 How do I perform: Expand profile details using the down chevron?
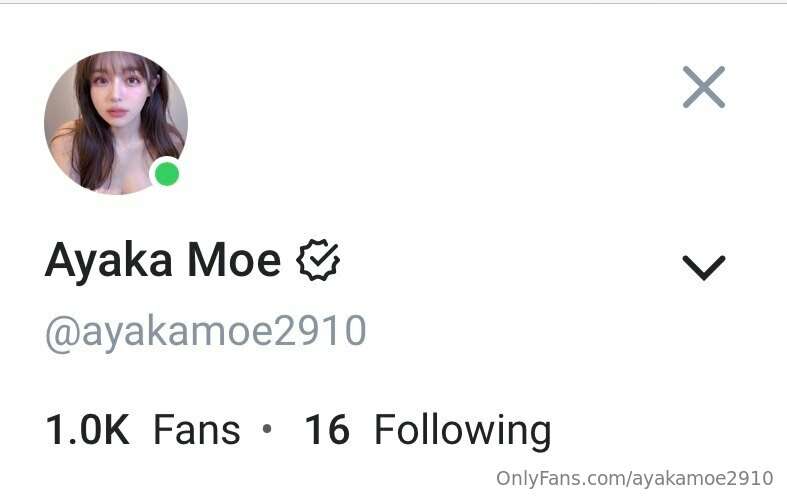click(704, 268)
